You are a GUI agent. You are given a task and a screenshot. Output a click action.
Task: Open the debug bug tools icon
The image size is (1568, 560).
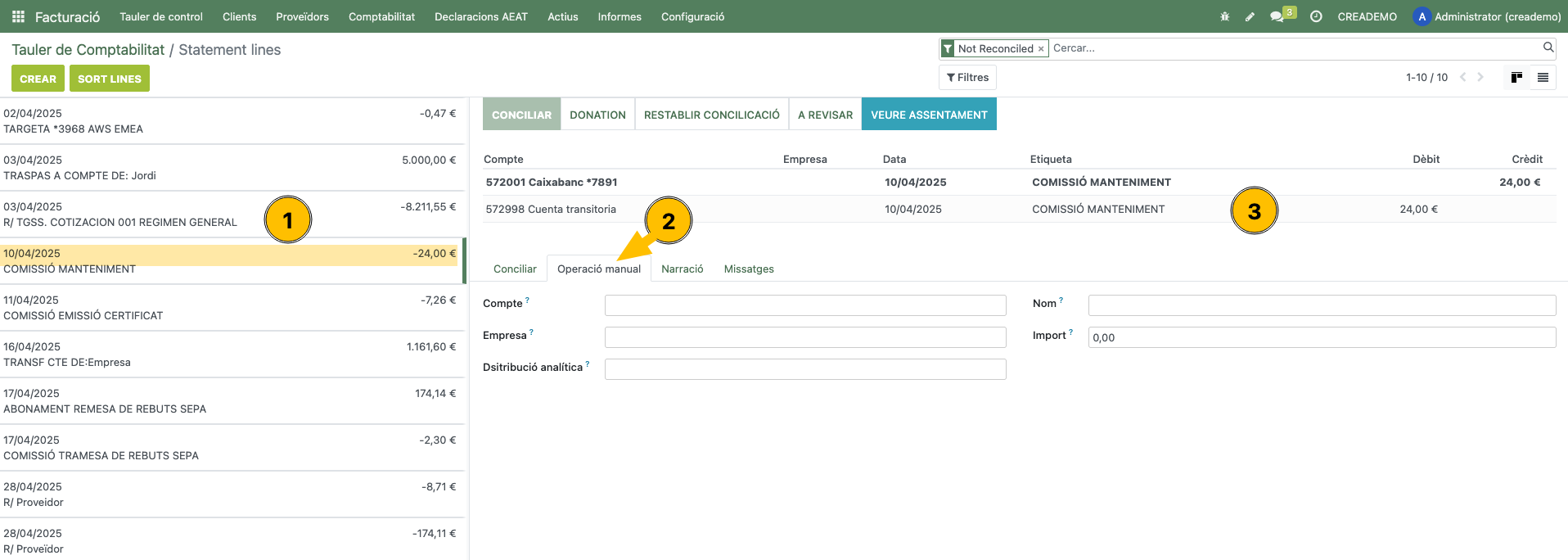(1225, 16)
